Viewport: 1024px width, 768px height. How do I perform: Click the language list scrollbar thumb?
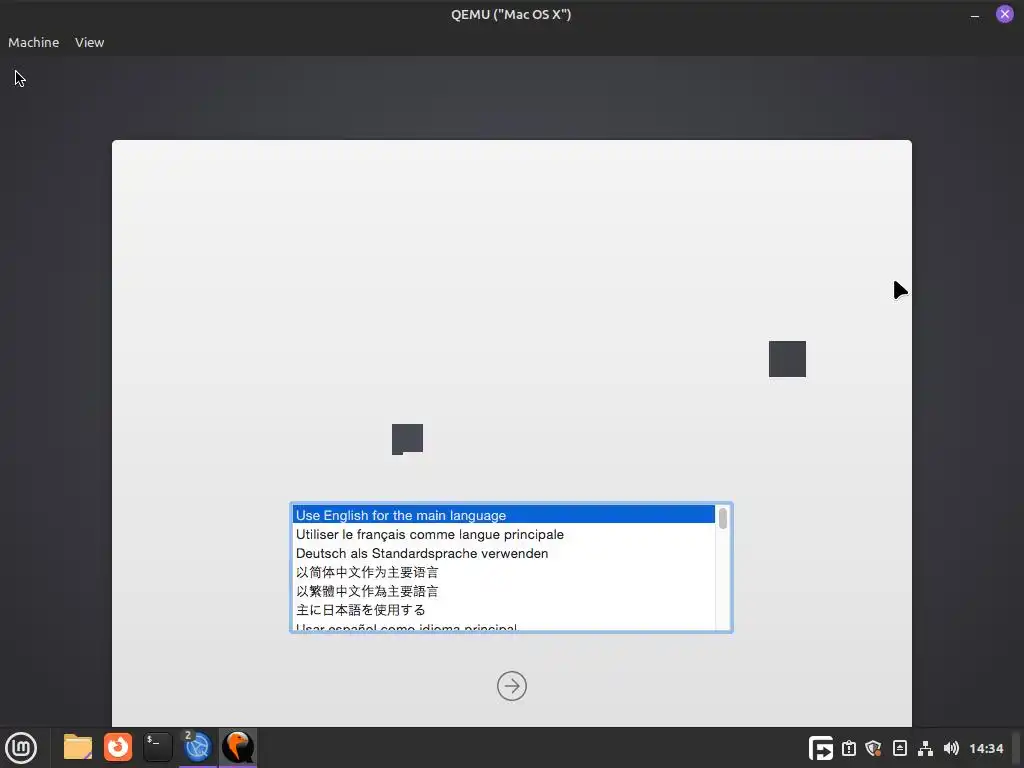pyautogui.click(x=723, y=519)
